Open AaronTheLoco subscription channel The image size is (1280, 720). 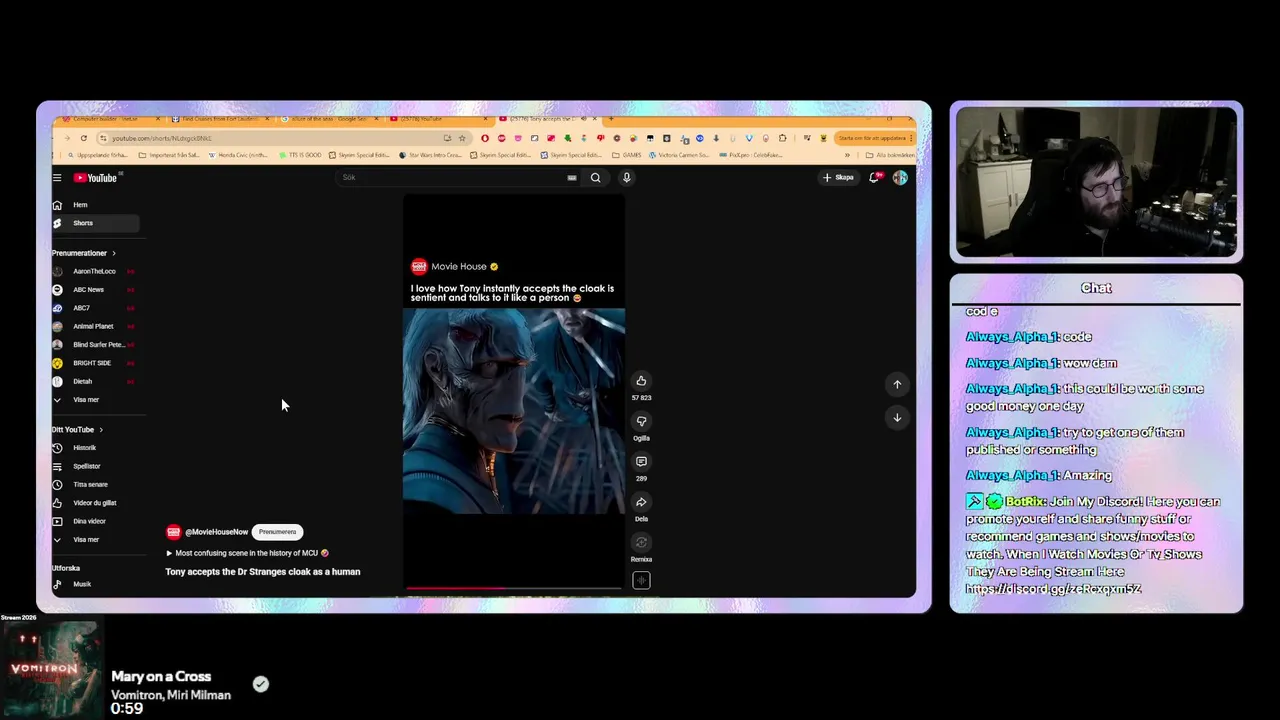point(94,272)
